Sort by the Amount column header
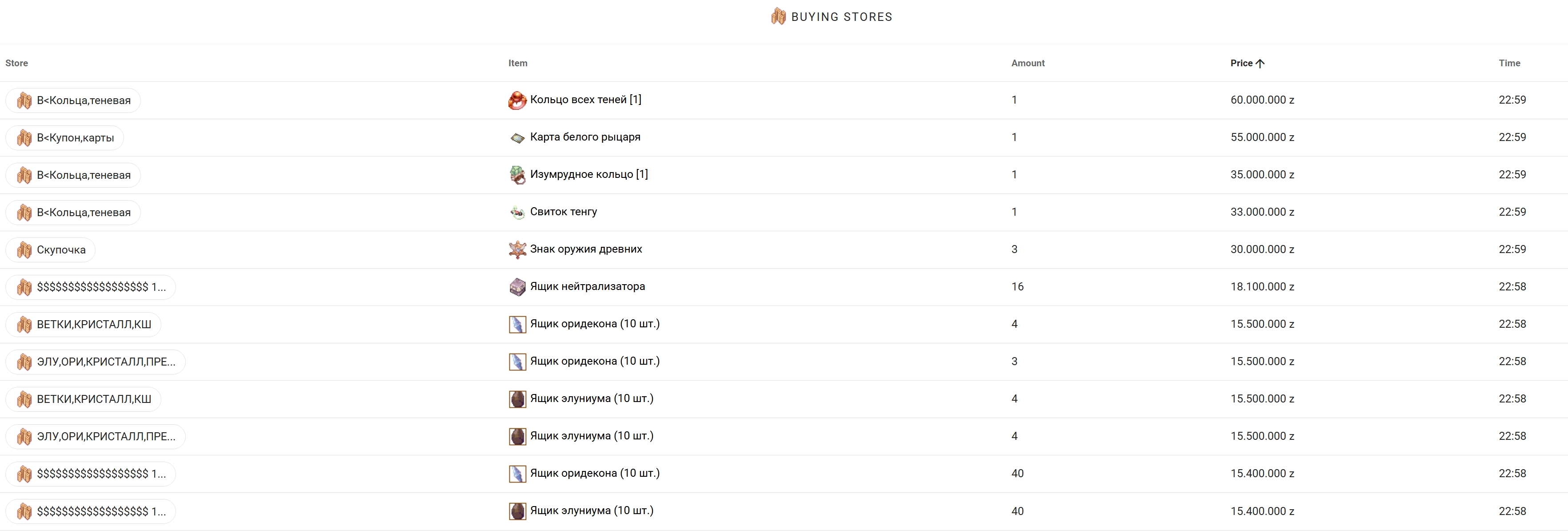Screen dimensions: 1568x531 coord(1028,63)
